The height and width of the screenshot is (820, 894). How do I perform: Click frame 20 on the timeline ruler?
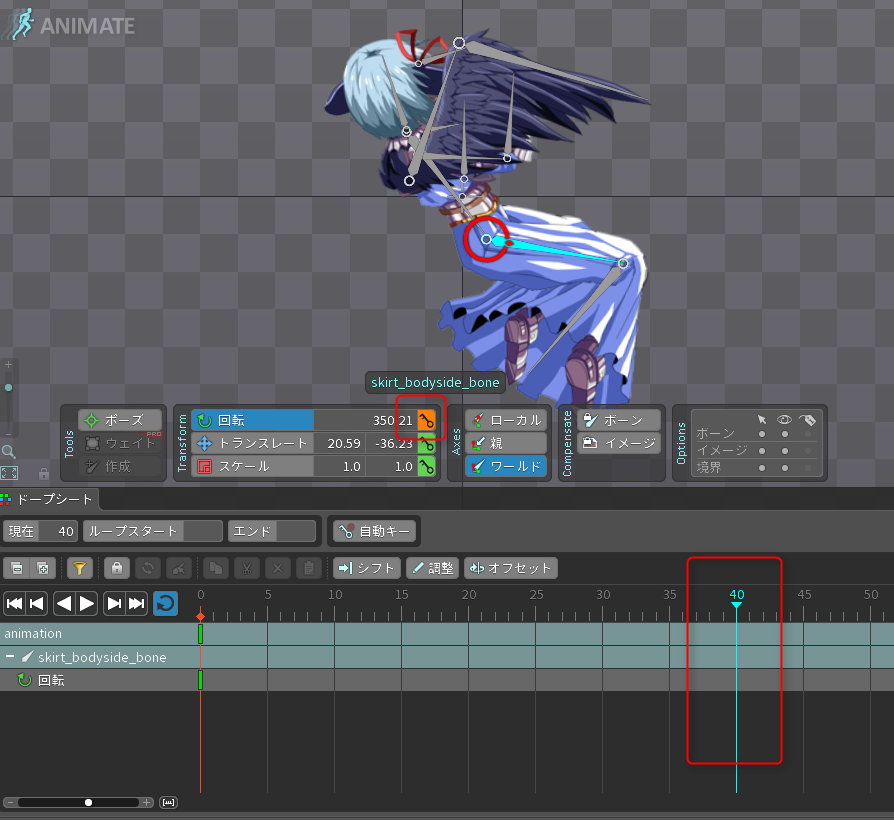click(x=469, y=595)
